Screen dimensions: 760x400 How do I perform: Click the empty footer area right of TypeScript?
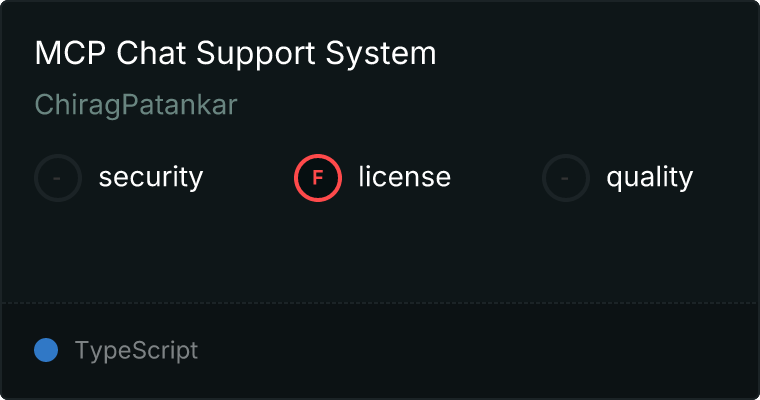click(x=480, y=351)
